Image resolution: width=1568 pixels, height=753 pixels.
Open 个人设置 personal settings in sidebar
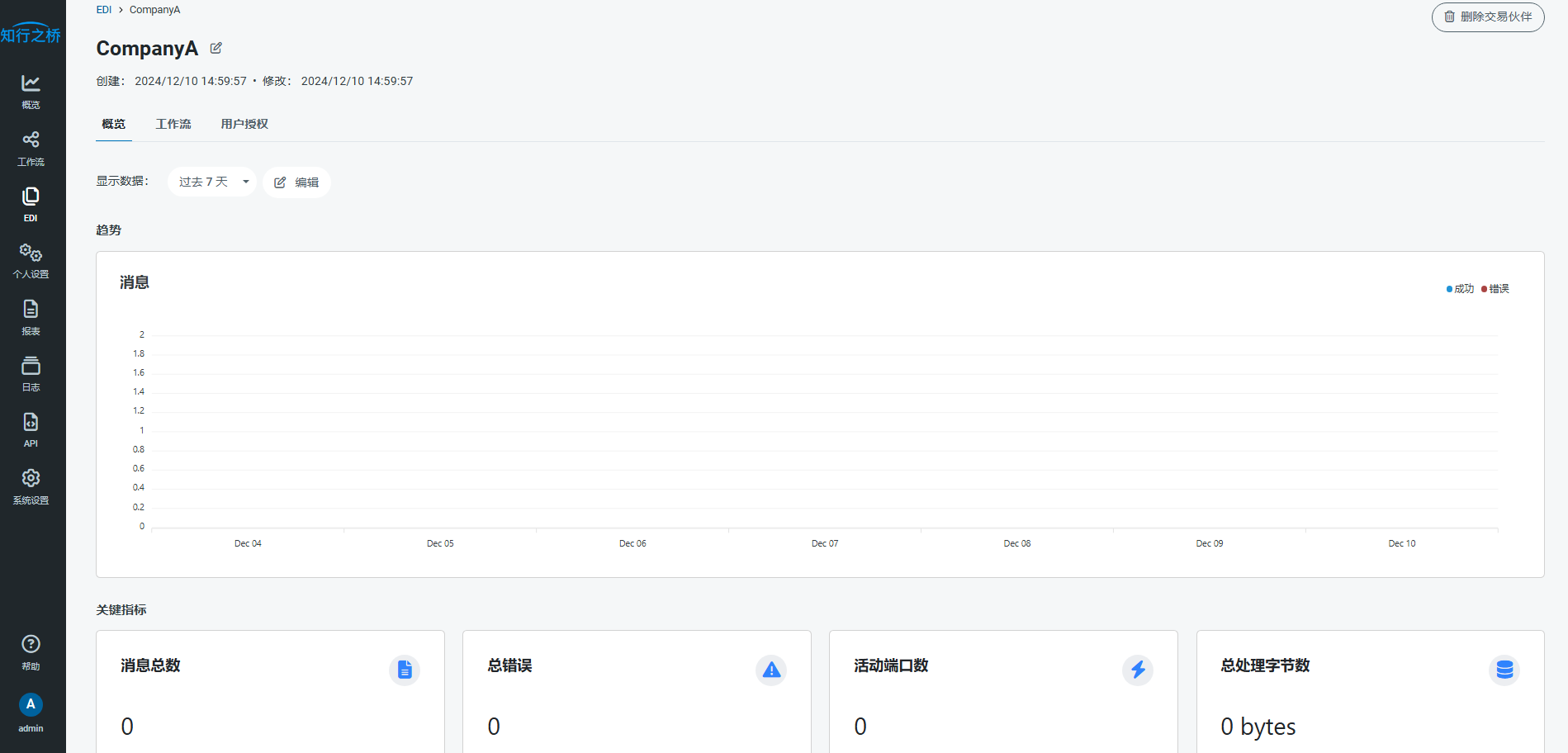31,261
